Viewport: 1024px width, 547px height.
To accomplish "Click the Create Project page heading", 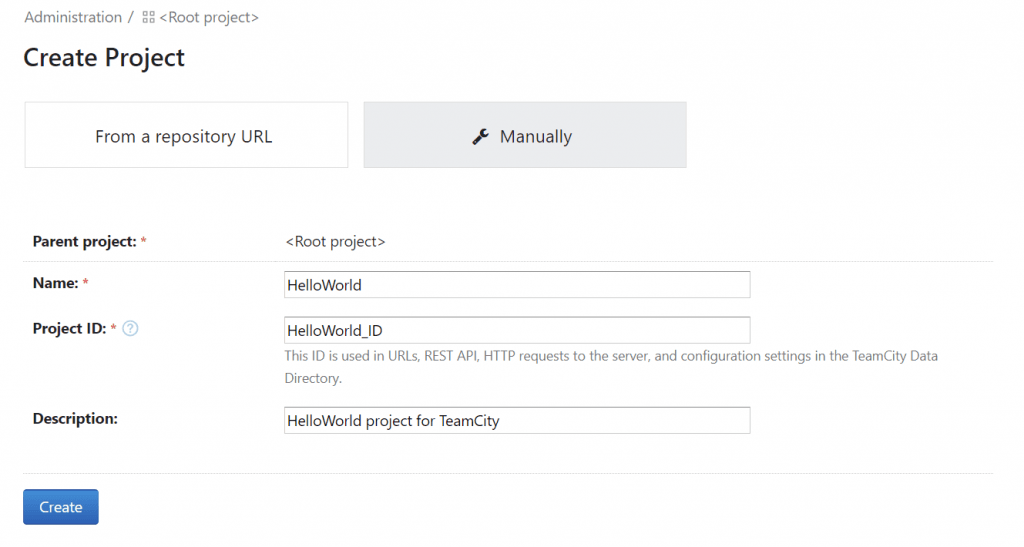I will 104,58.
